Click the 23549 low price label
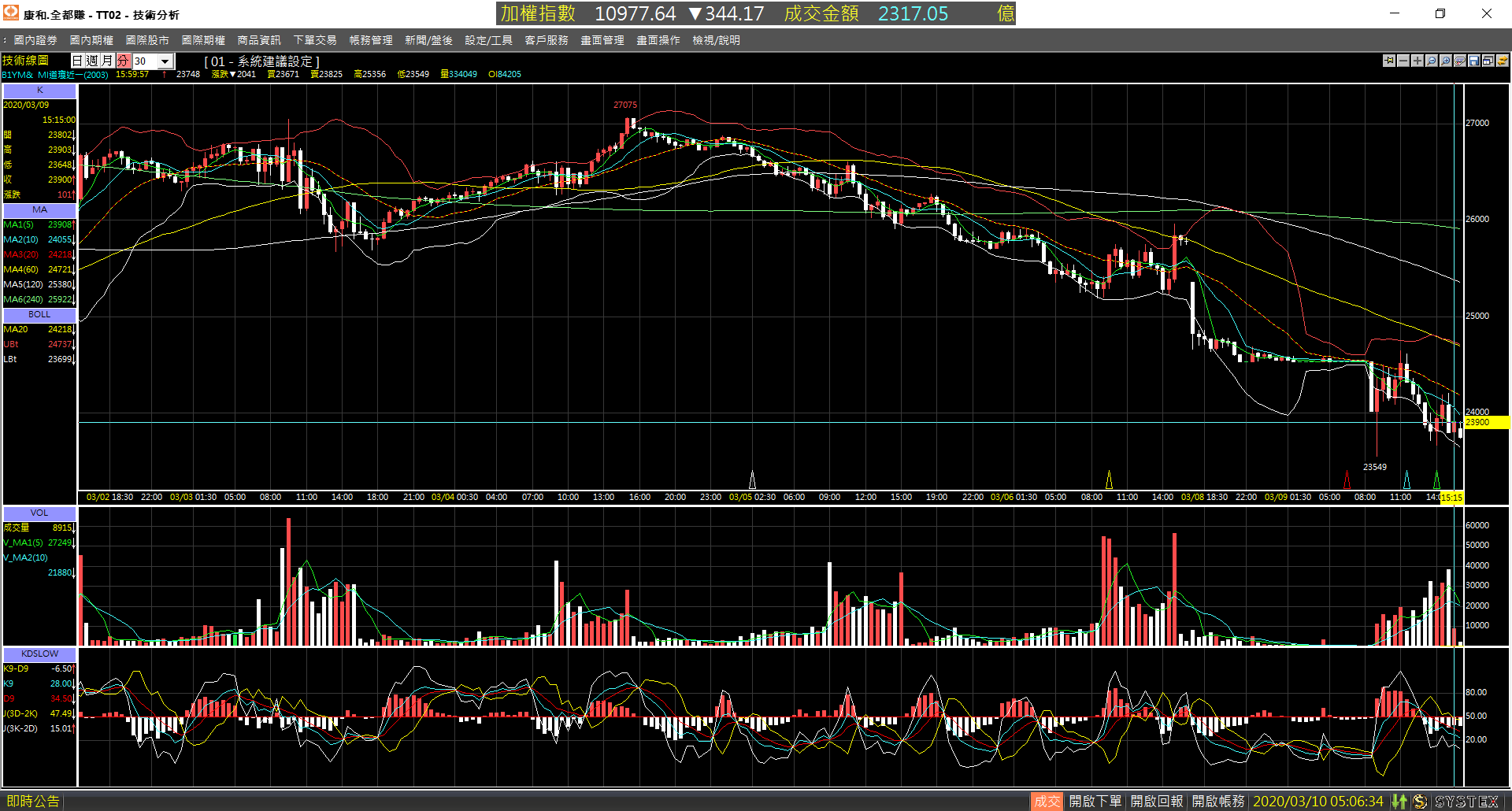The width and height of the screenshot is (1512, 811). pyautogui.click(x=1375, y=467)
